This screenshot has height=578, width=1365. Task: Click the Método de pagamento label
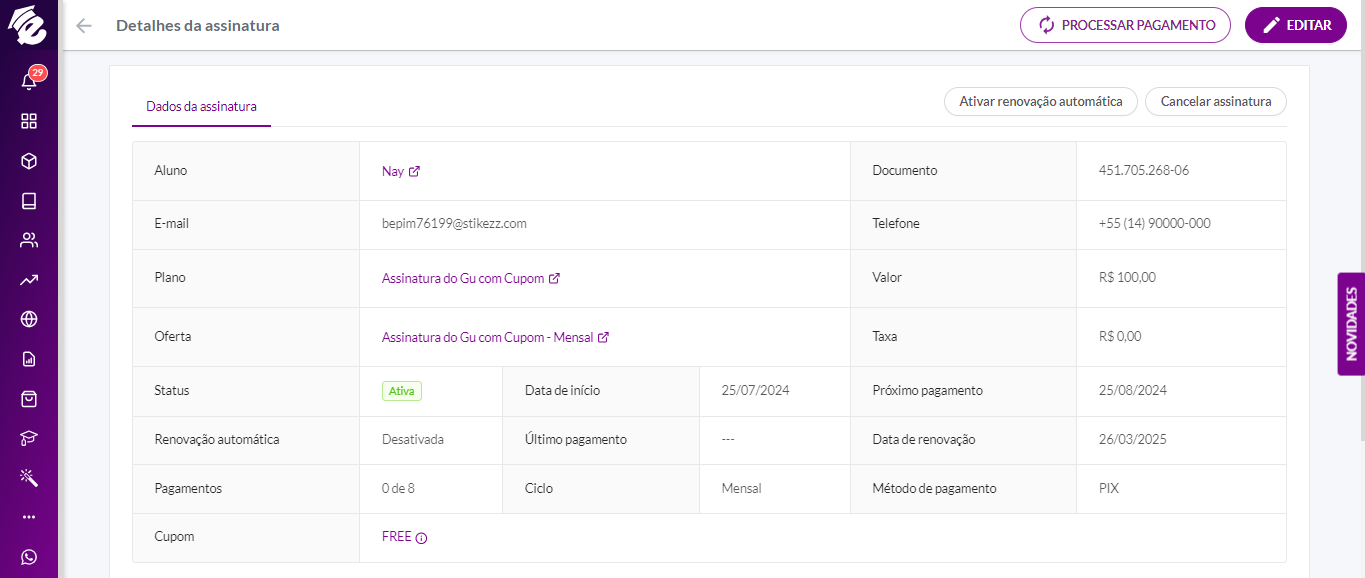pyautogui.click(x=935, y=489)
